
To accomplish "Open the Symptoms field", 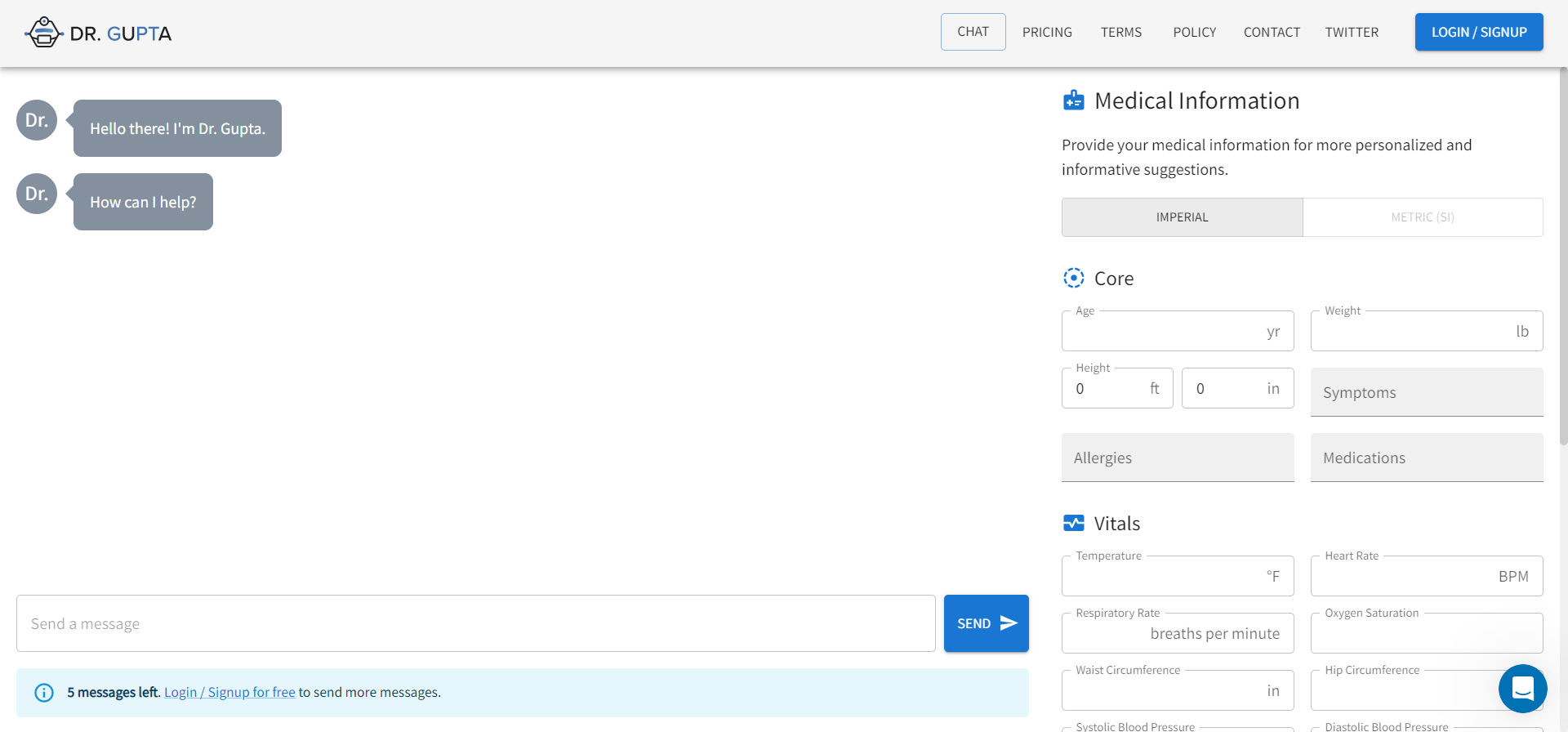I will (x=1427, y=392).
